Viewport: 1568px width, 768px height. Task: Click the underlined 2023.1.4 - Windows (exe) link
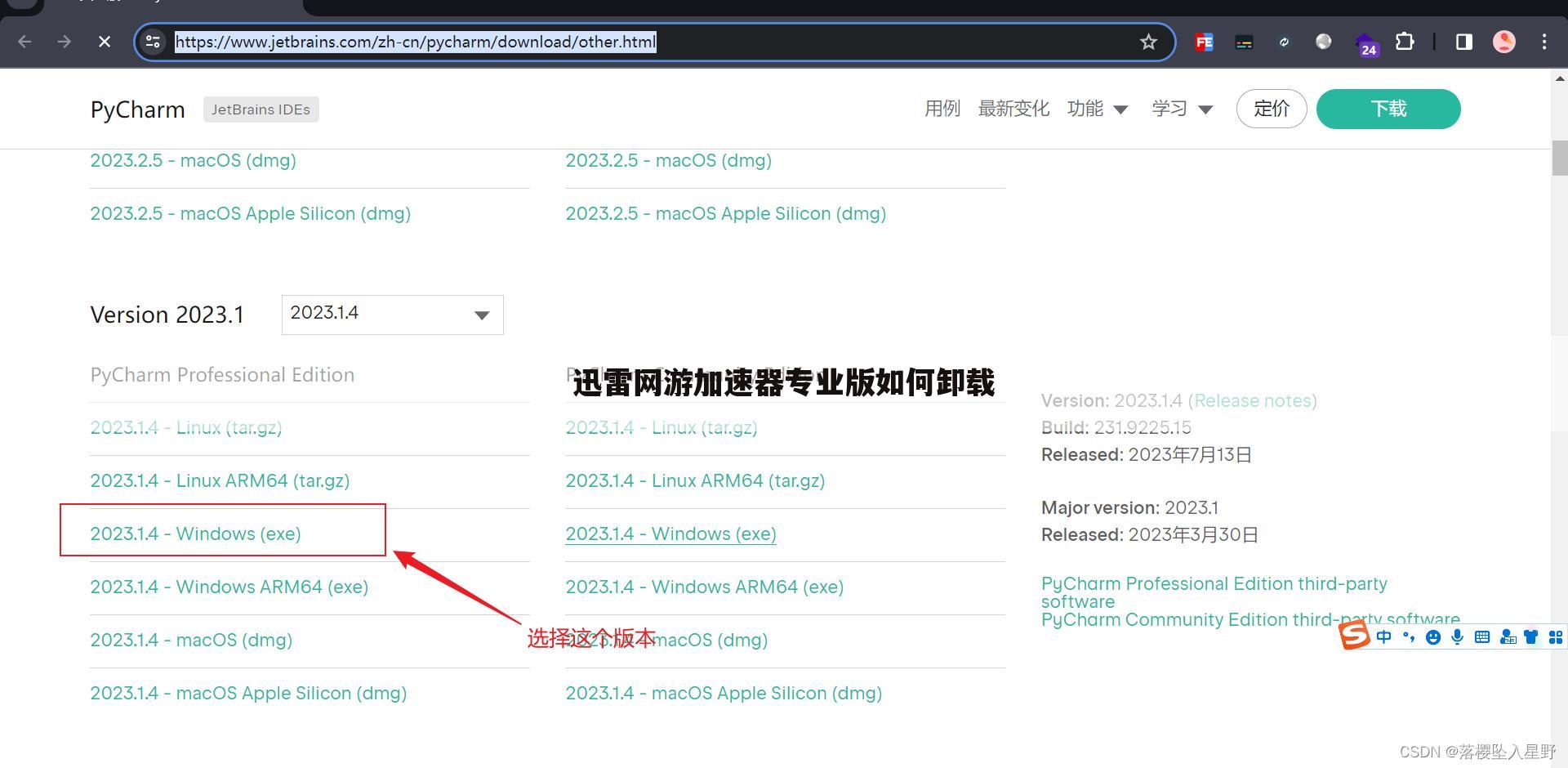[x=670, y=534]
